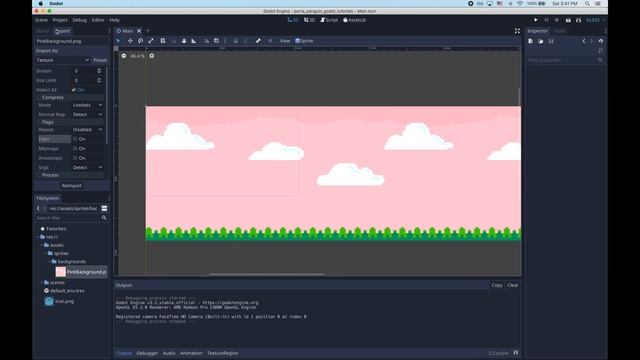640x360 pixels.
Task: Lock the selected object with lock icon
Action: (x=236, y=41)
